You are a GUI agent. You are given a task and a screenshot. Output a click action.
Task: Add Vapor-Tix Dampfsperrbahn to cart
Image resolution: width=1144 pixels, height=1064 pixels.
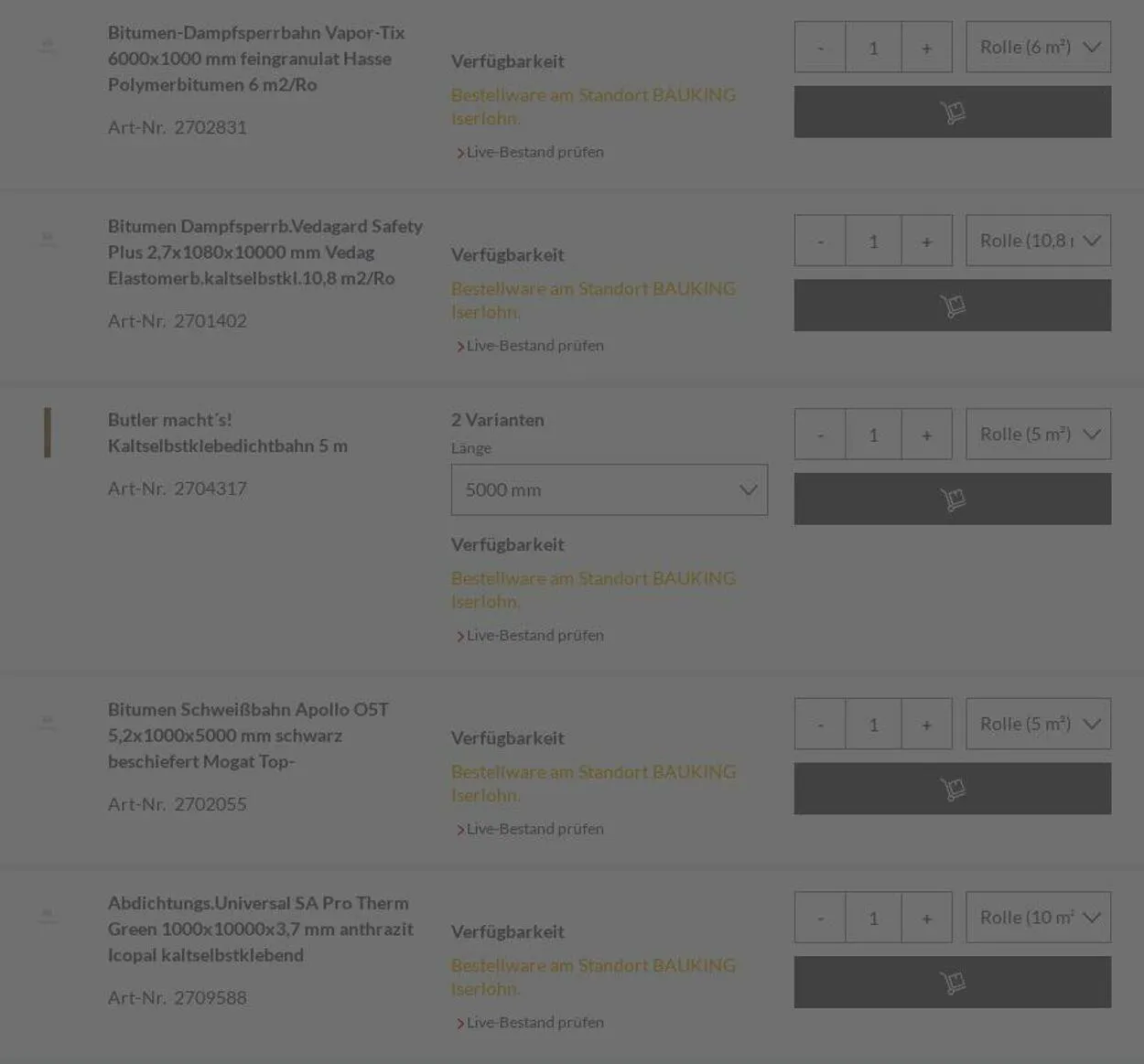pos(952,112)
